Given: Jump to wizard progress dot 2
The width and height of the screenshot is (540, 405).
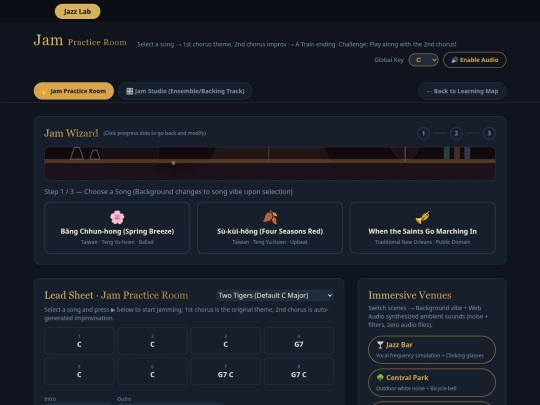Looking at the screenshot, I should tap(456, 133).
